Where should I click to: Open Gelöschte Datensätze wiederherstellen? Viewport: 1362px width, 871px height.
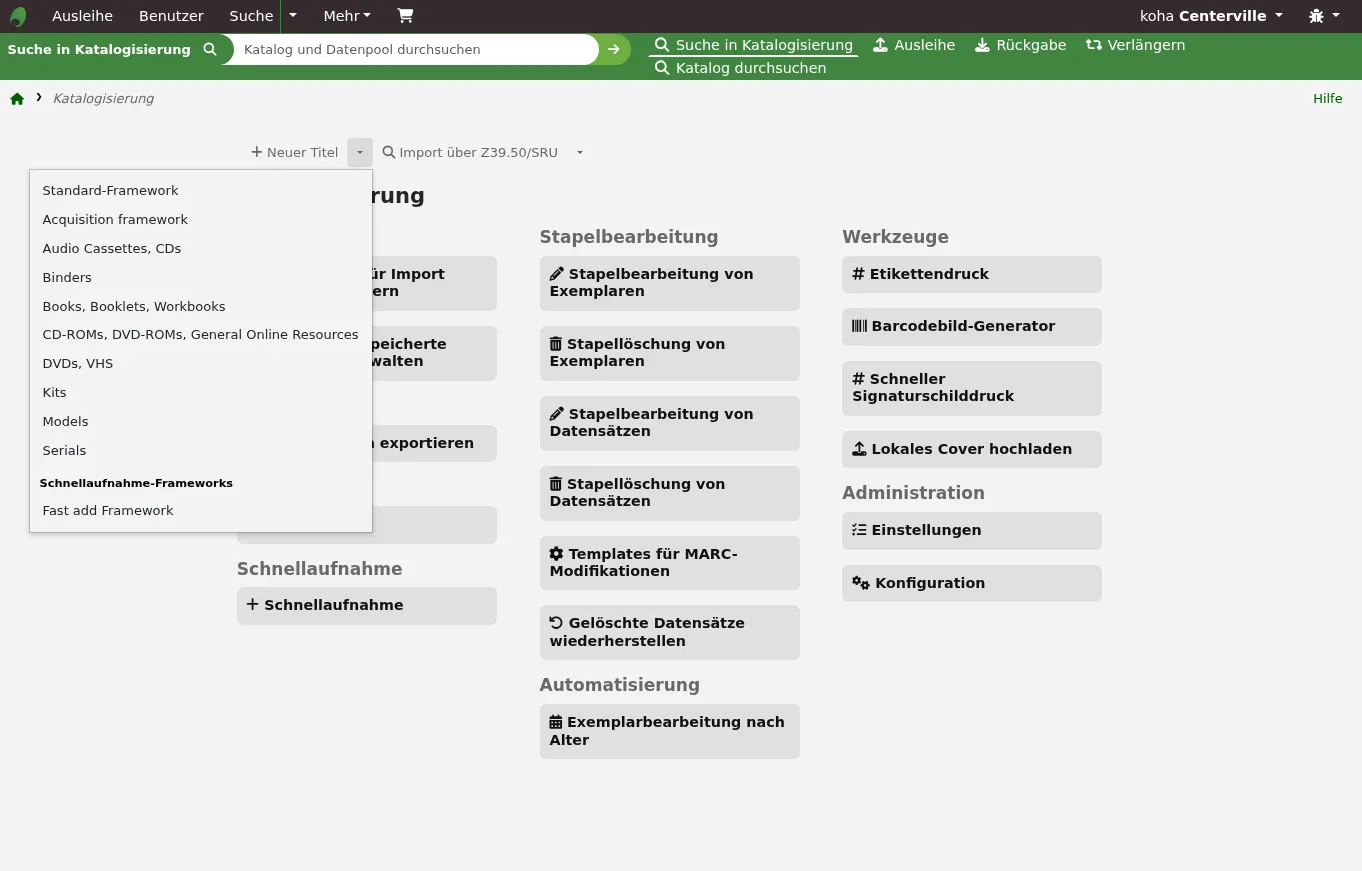670,632
